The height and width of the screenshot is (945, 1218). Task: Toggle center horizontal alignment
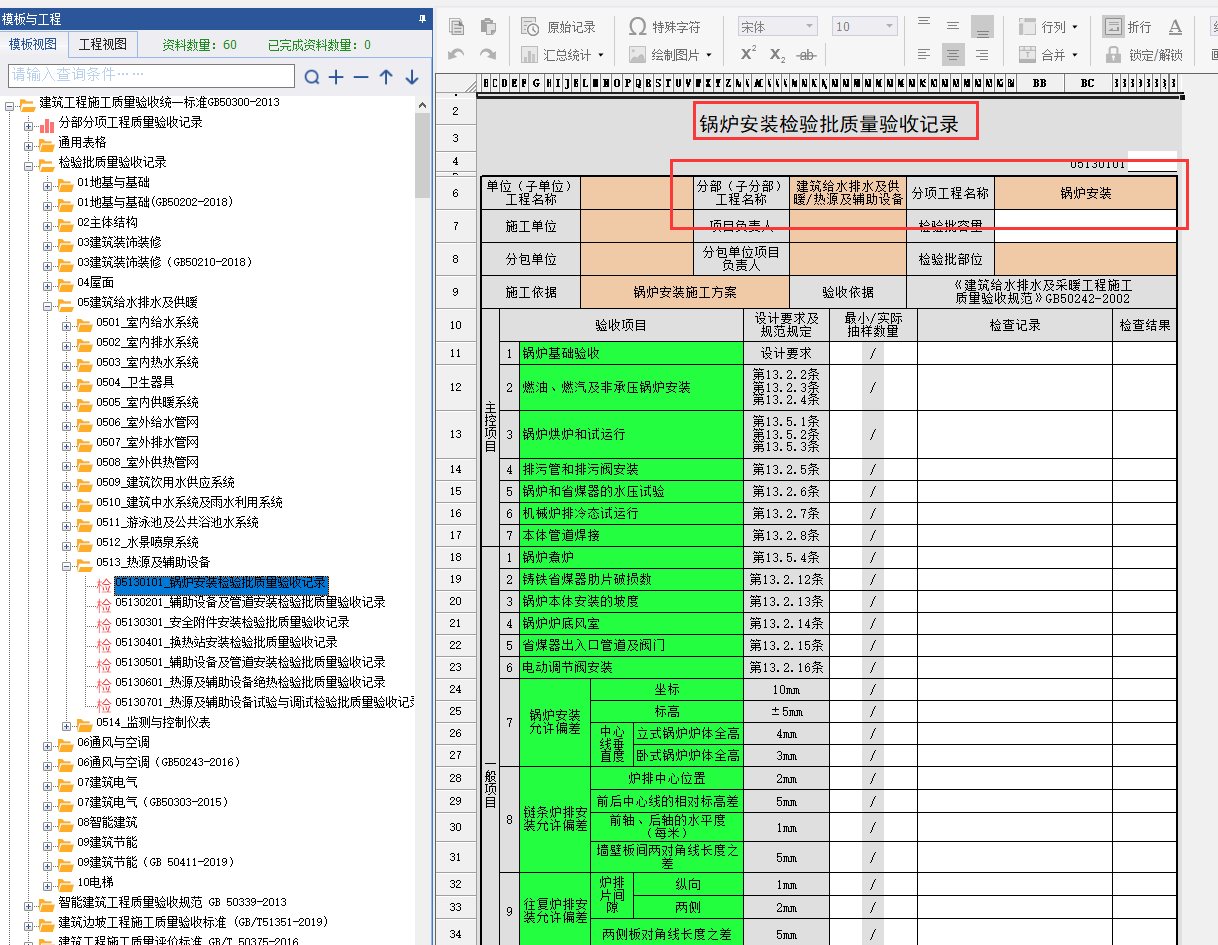(953, 55)
